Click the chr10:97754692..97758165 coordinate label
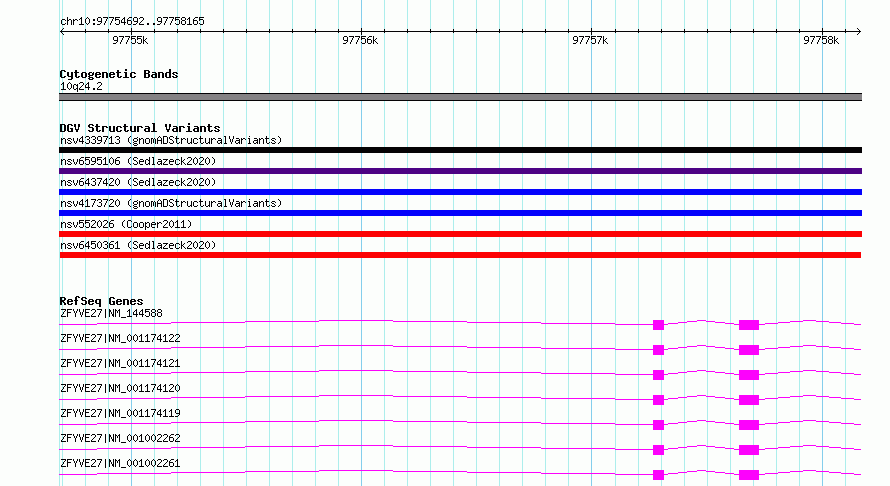 (x=132, y=22)
